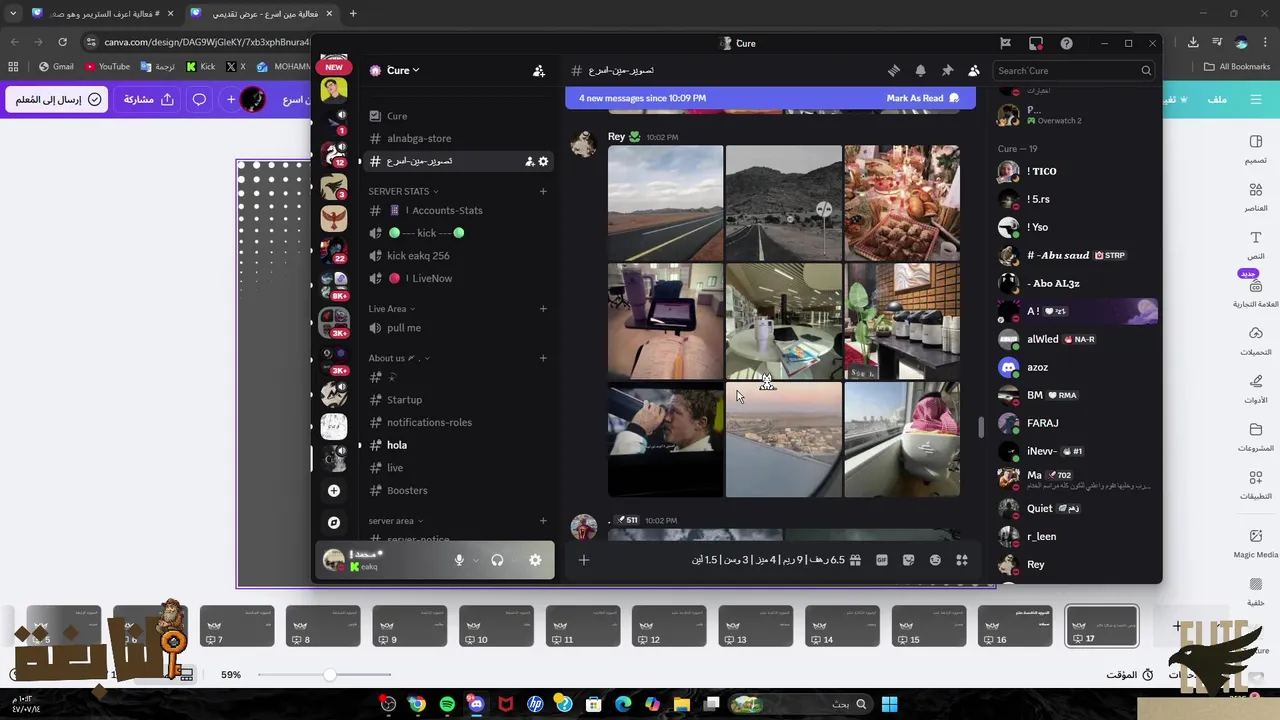Viewport: 1280px width, 720px height.
Task: Select Canva slide thumbnail 12
Action: click(x=669, y=626)
